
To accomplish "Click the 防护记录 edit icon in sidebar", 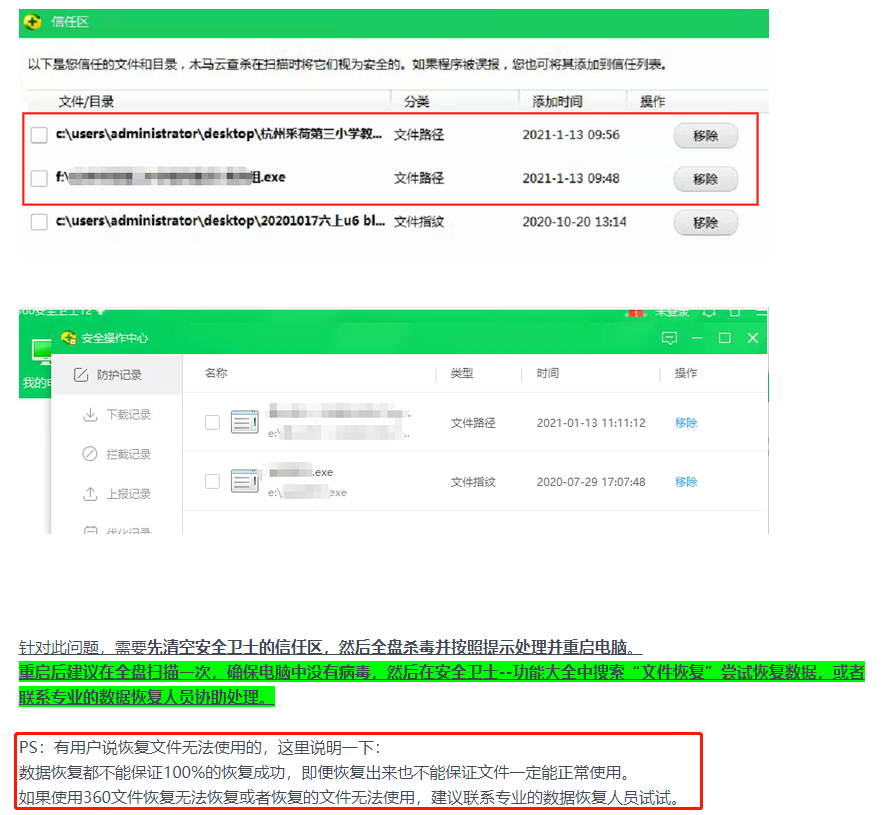I will pyautogui.click(x=81, y=375).
